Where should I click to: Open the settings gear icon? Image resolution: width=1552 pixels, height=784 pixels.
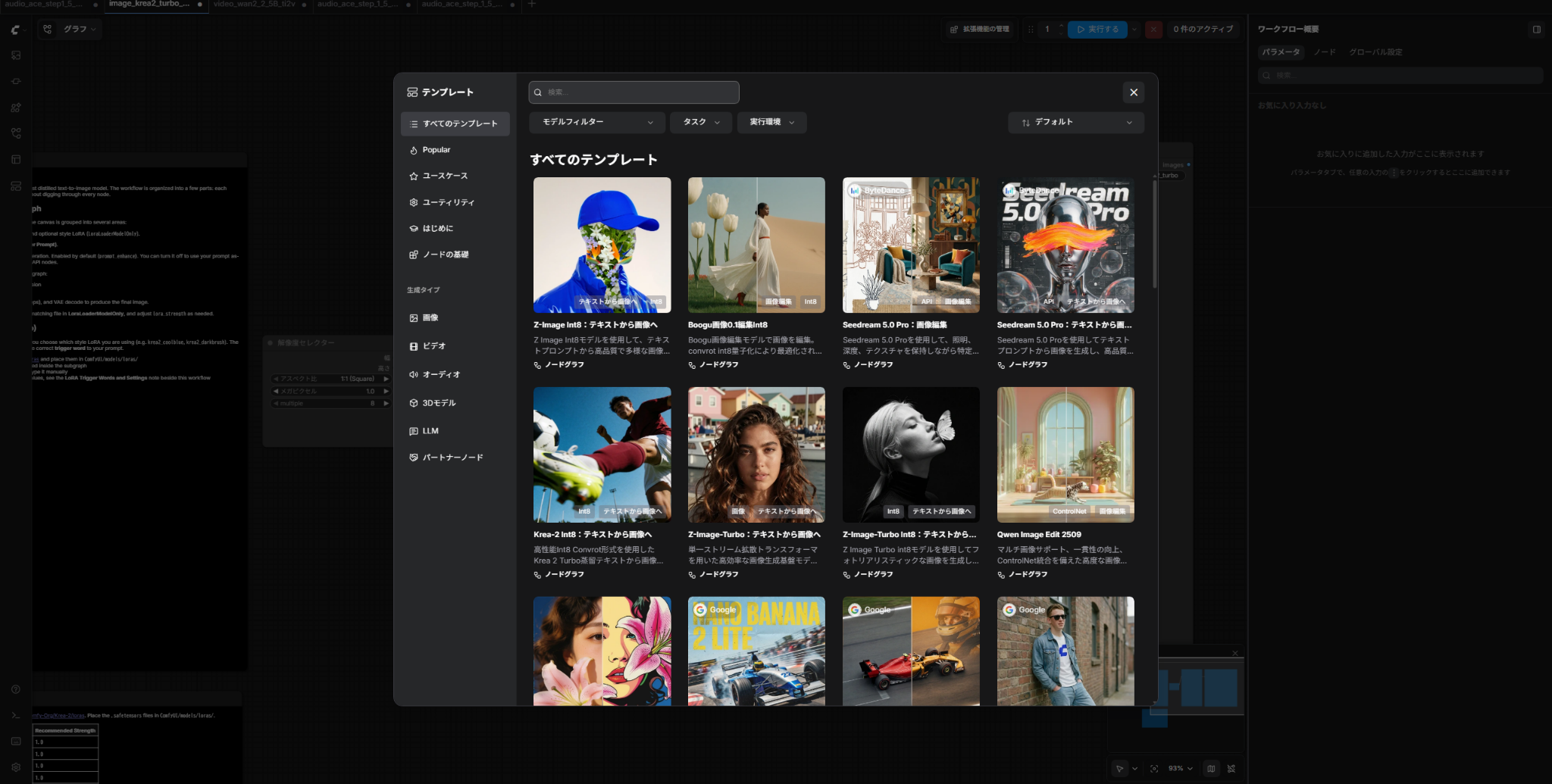point(16,767)
